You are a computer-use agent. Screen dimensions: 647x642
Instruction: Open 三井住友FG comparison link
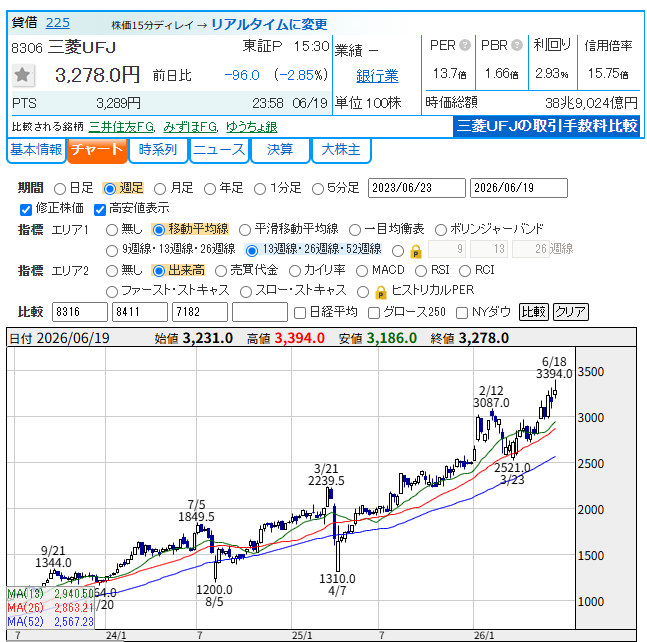tap(121, 127)
